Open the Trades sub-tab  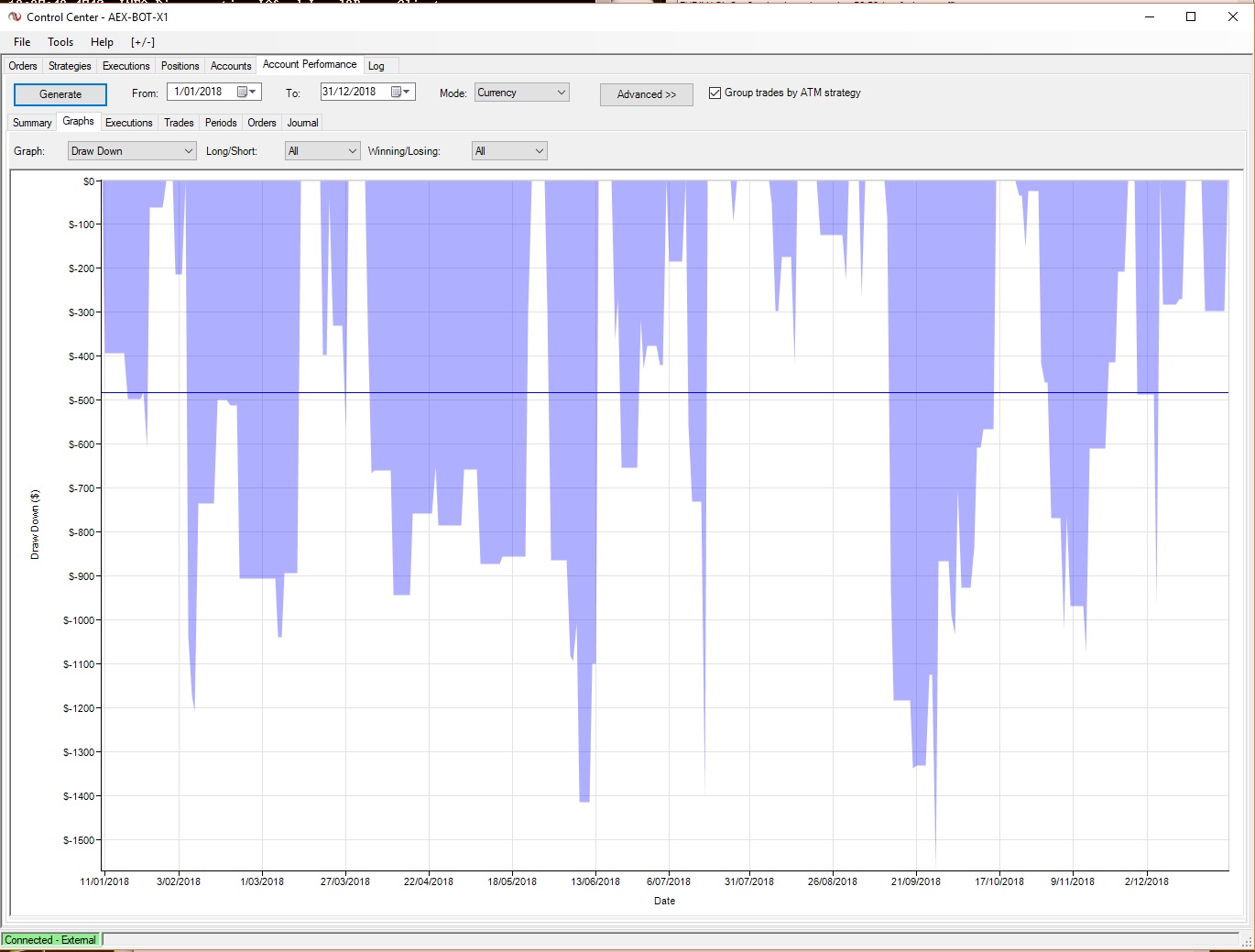click(179, 123)
